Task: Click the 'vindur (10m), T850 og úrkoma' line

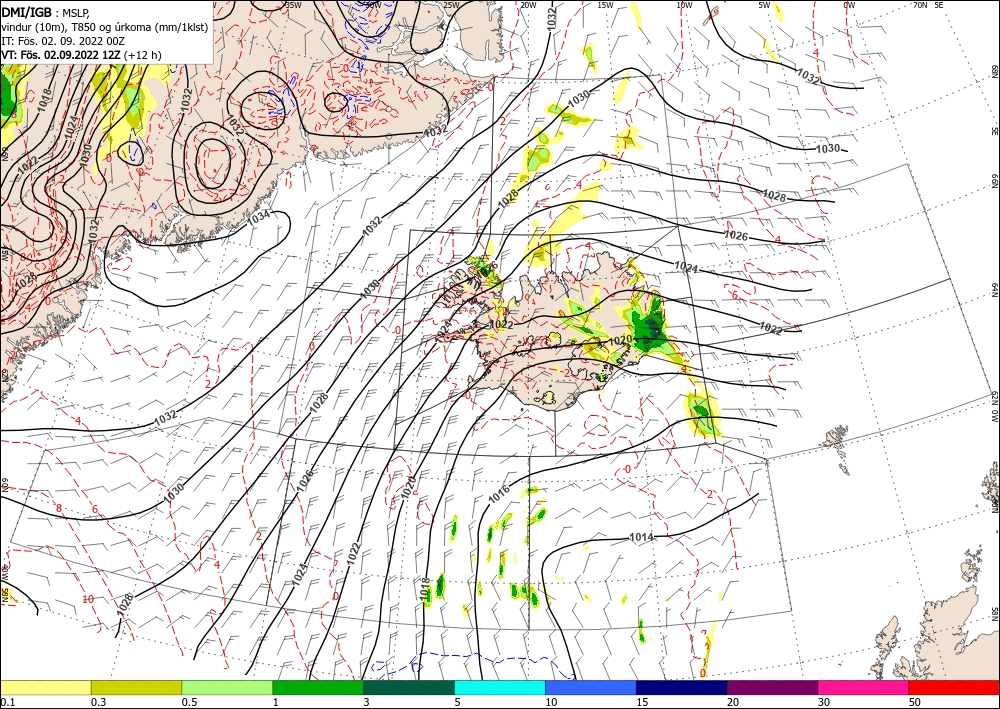Action: pos(105,27)
